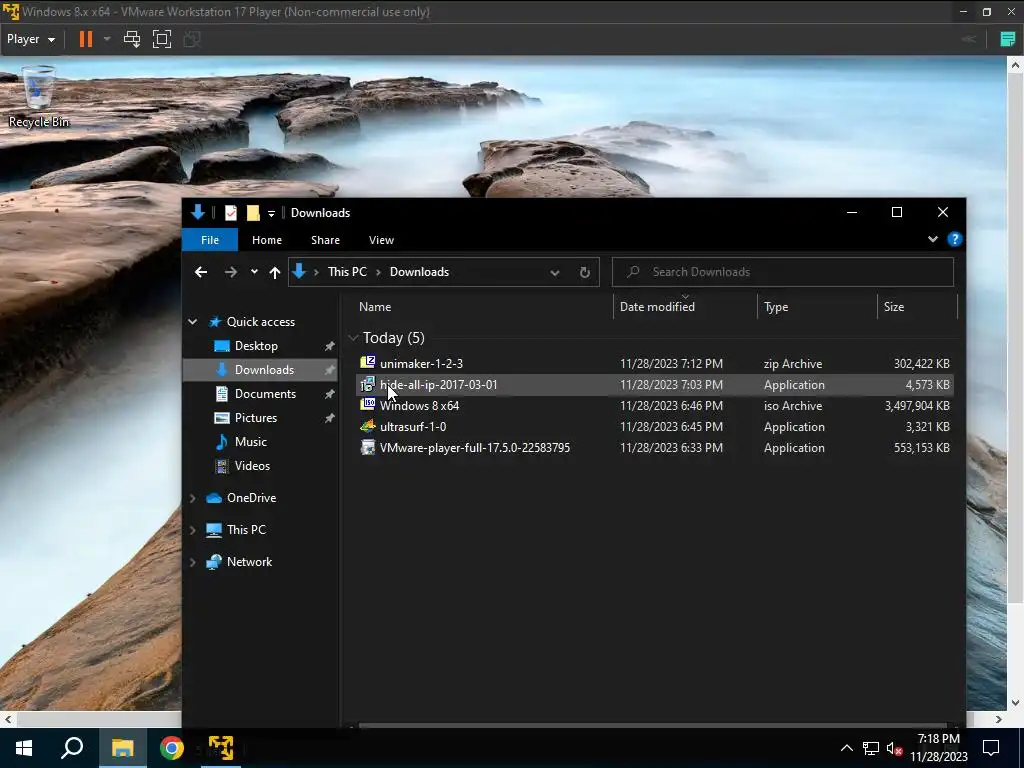The image size is (1024, 768).
Task: Open Videos in Quick access
Action: point(252,466)
